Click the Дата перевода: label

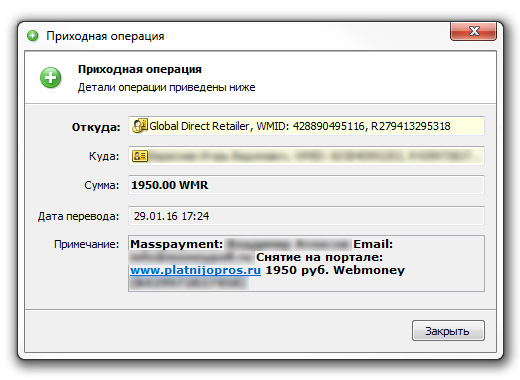(78, 216)
